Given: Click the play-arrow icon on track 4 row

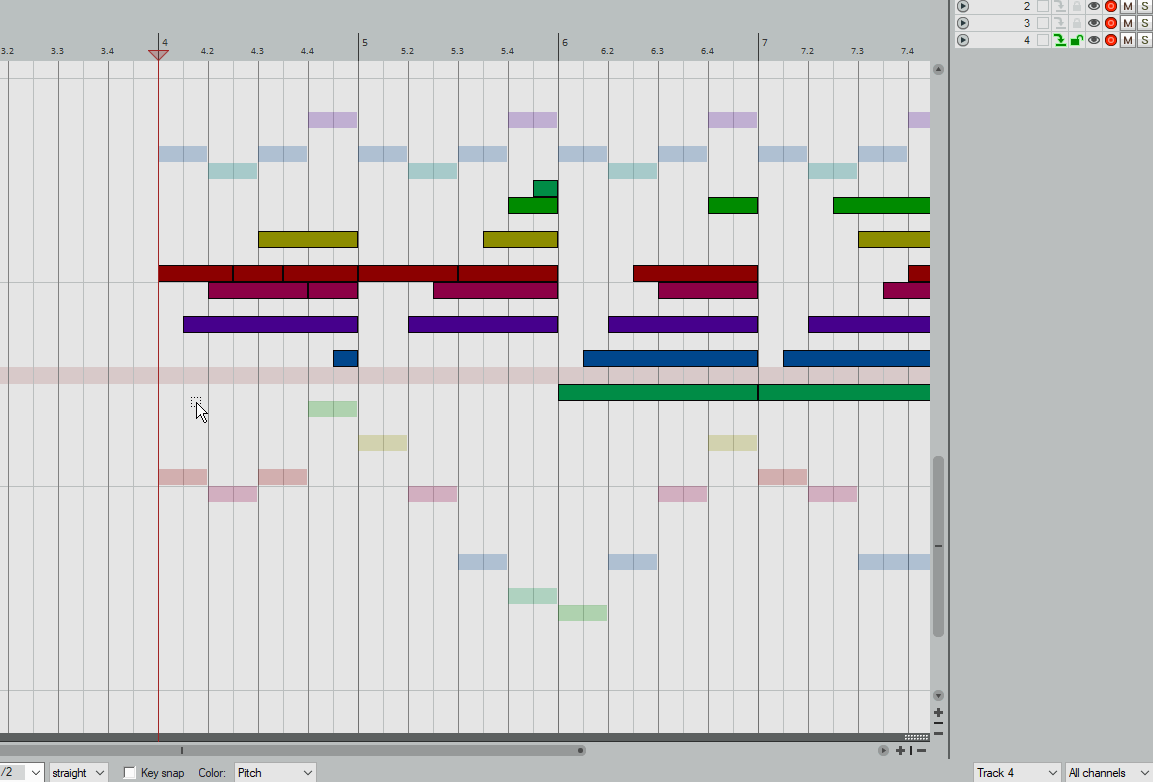Looking at the screenshot, I should point(963,40).
